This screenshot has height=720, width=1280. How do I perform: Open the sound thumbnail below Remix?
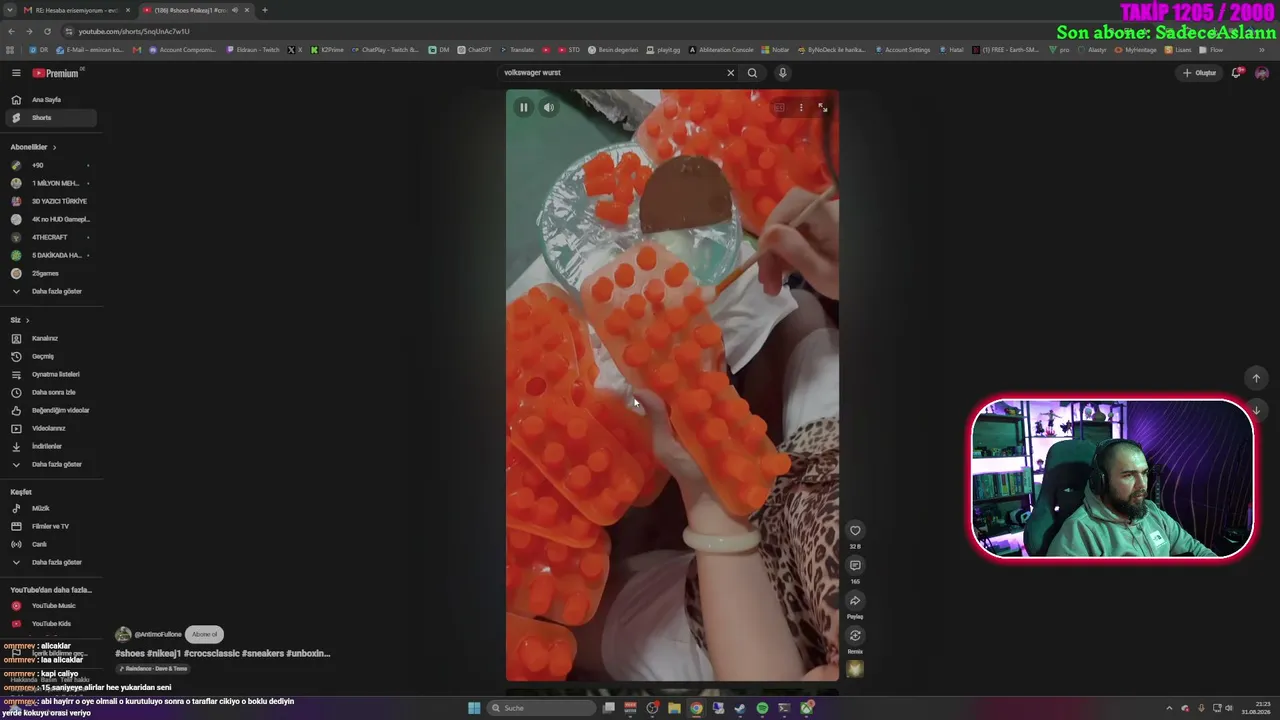[x=855, y=669]
